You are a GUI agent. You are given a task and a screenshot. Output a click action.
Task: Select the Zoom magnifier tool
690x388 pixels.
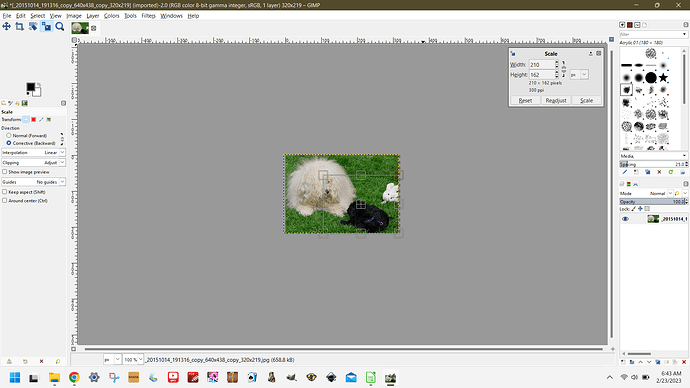point(60,27)
